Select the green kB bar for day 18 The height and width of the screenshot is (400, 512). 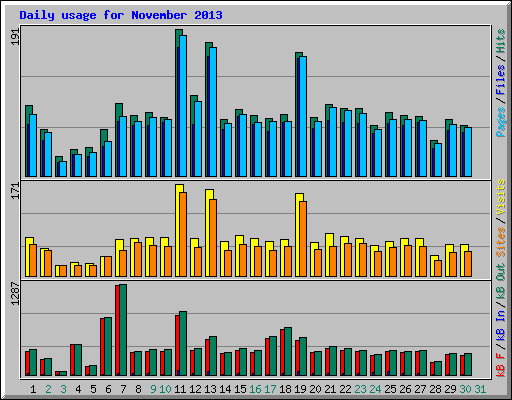[288, 352]
